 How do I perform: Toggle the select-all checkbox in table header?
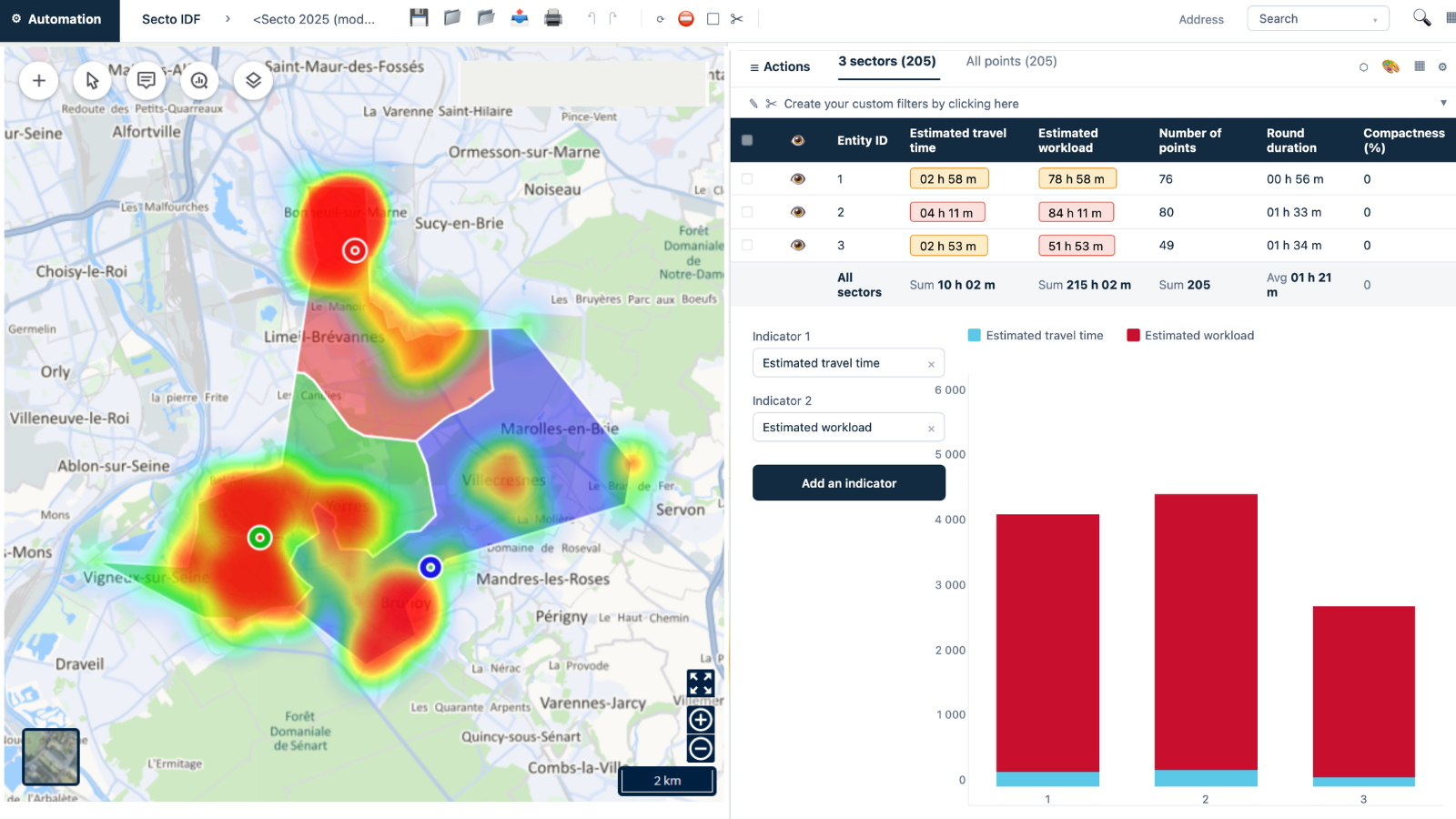747,140
